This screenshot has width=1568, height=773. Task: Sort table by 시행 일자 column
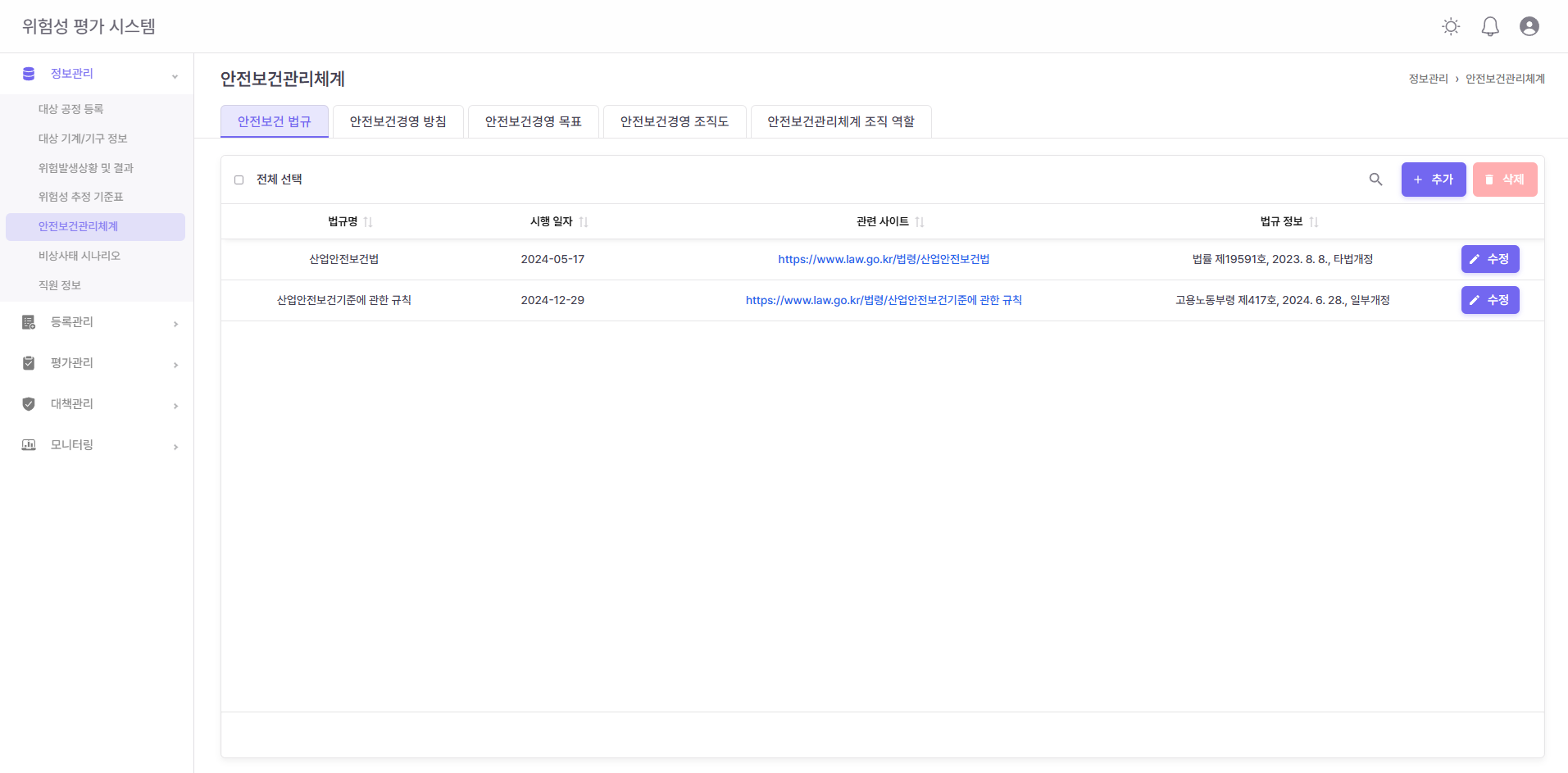[x=584, y=222]
